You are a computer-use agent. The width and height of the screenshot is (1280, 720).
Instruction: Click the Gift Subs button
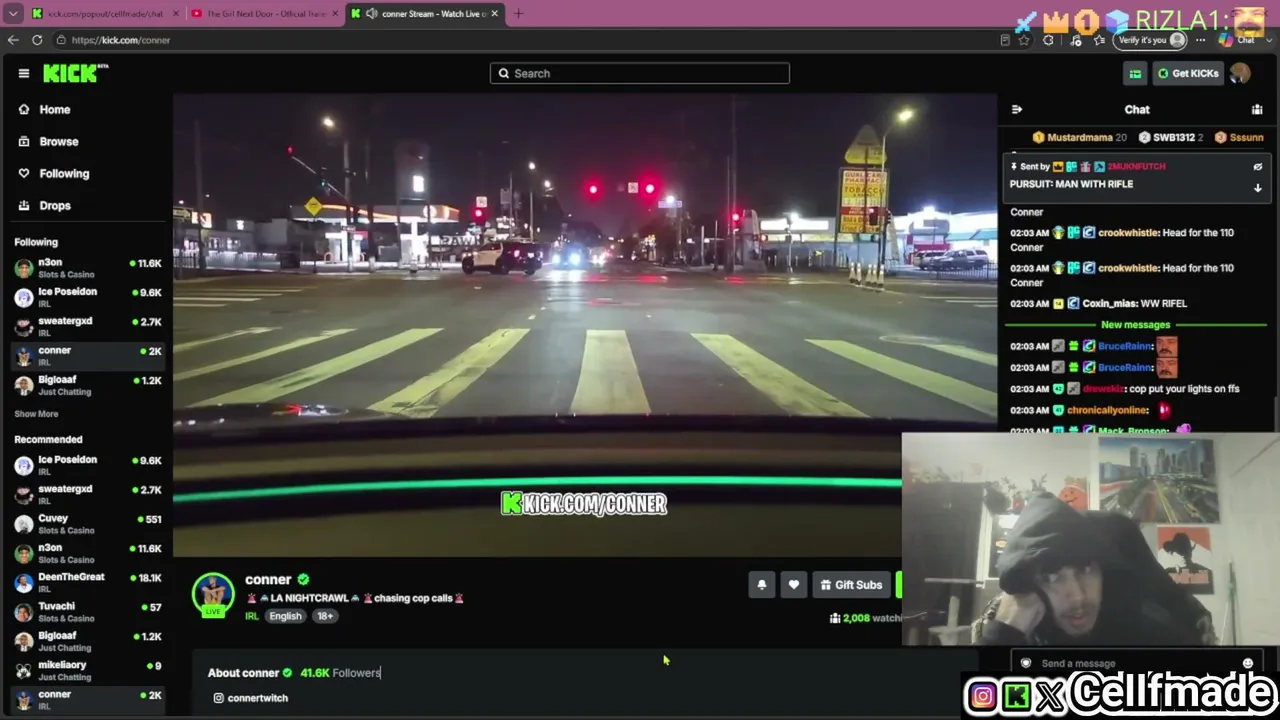tap(851, 585)
